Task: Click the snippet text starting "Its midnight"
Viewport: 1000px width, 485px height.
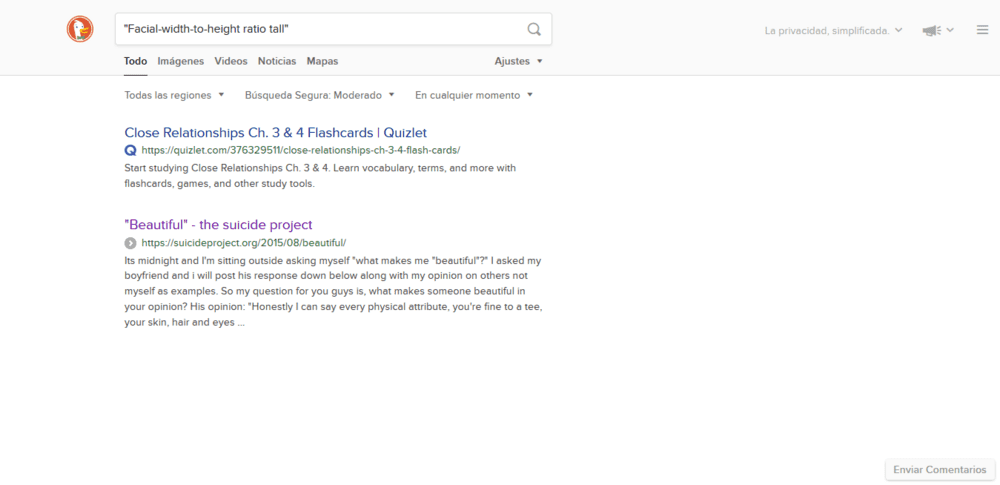Action: click(334, 292)
